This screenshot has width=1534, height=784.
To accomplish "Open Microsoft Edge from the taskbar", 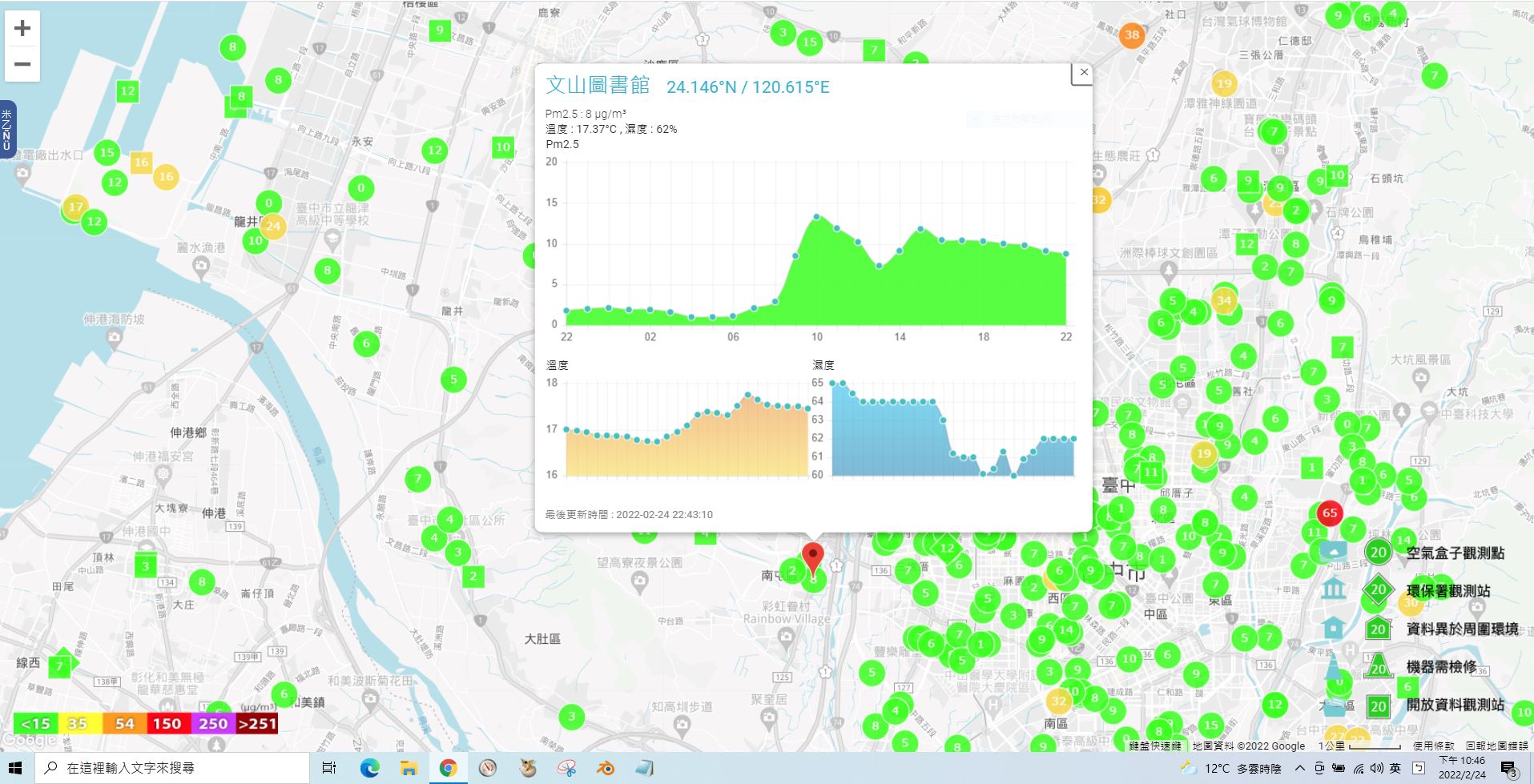I will tap(369, 768).
